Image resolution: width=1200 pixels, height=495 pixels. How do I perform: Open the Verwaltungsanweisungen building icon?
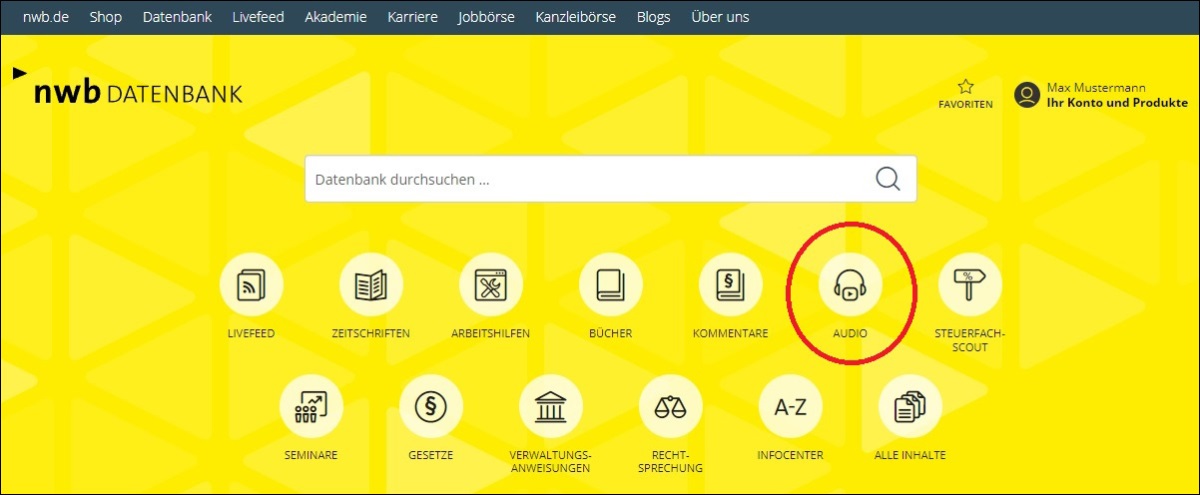click(551, 407)
